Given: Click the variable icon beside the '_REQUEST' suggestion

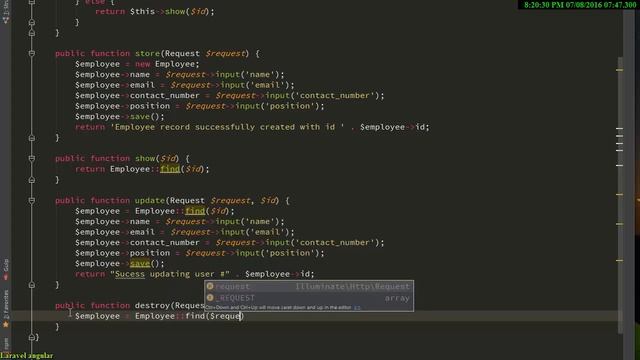Looking at the screenshot, I should pyautogui.click(x=210, y=298).
